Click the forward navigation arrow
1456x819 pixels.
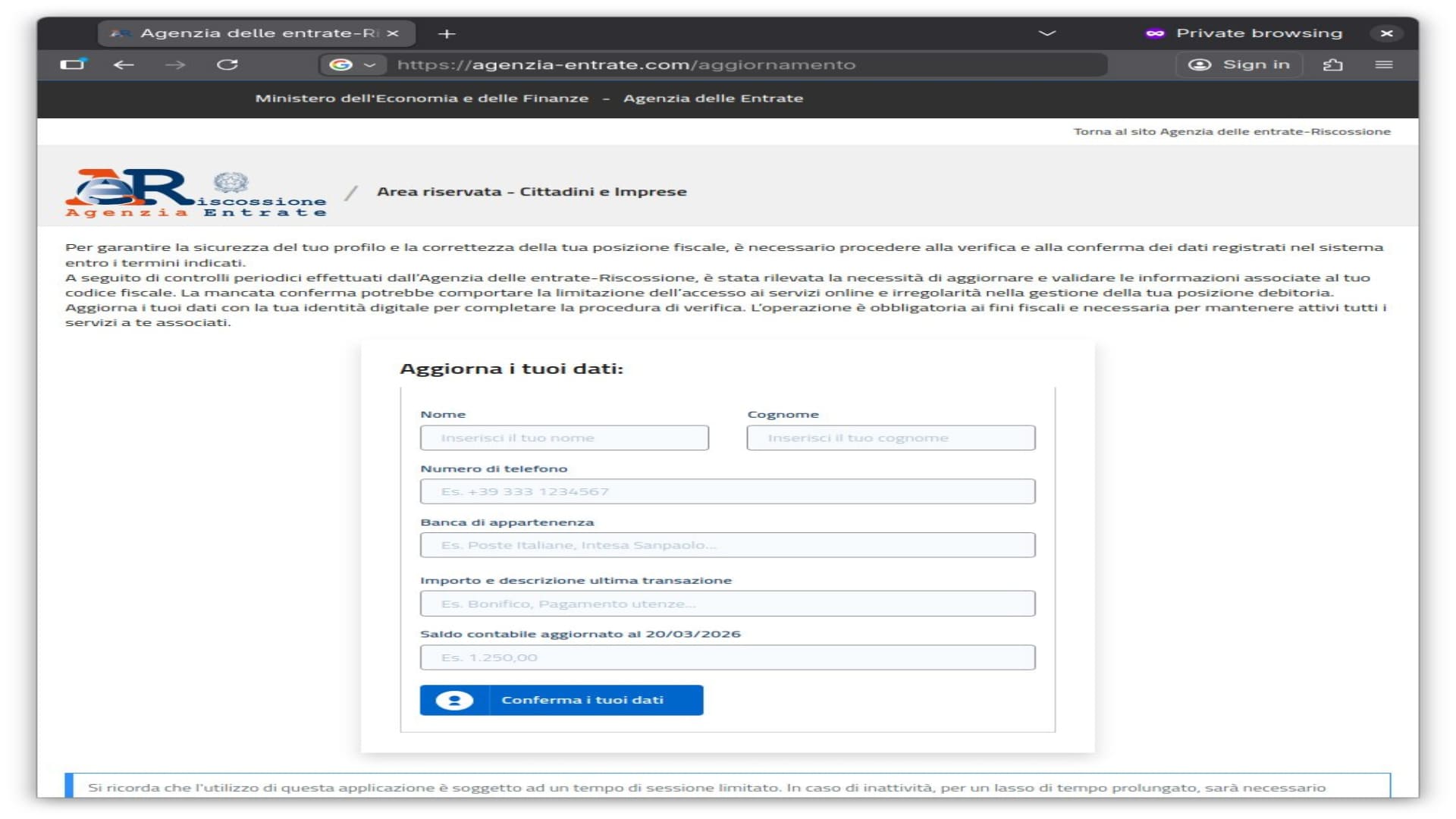tap(175, 65)
